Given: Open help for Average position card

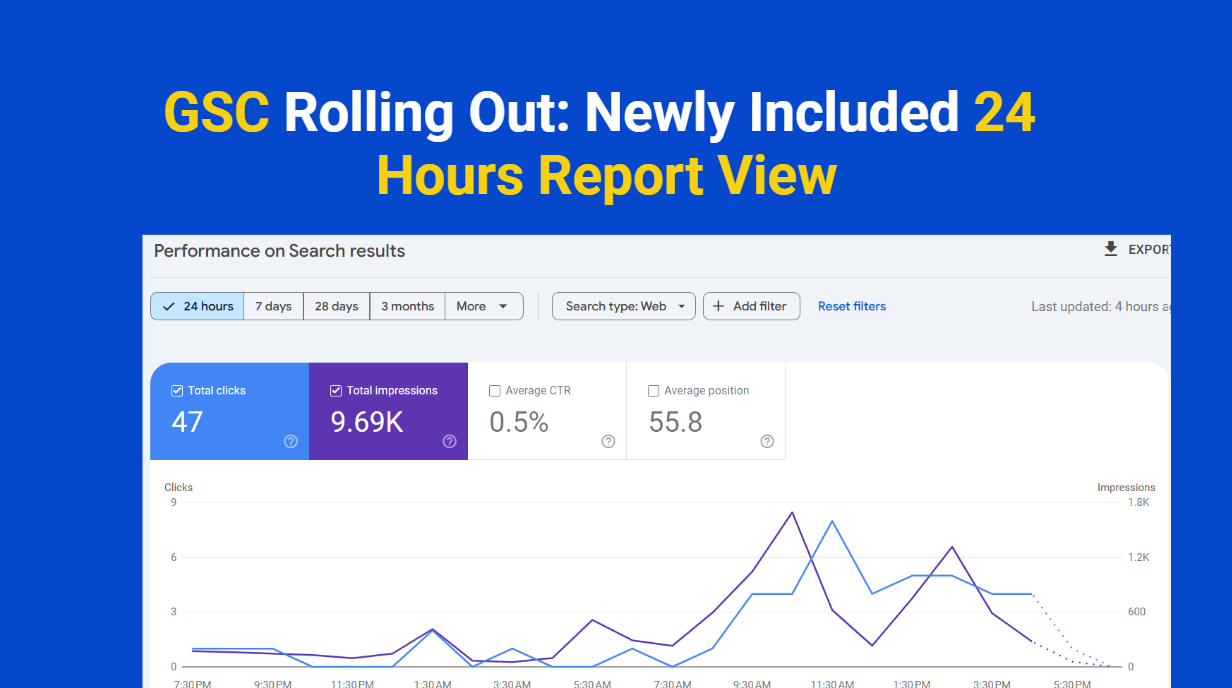Looking at the screenshot, I should pos(767,441).
